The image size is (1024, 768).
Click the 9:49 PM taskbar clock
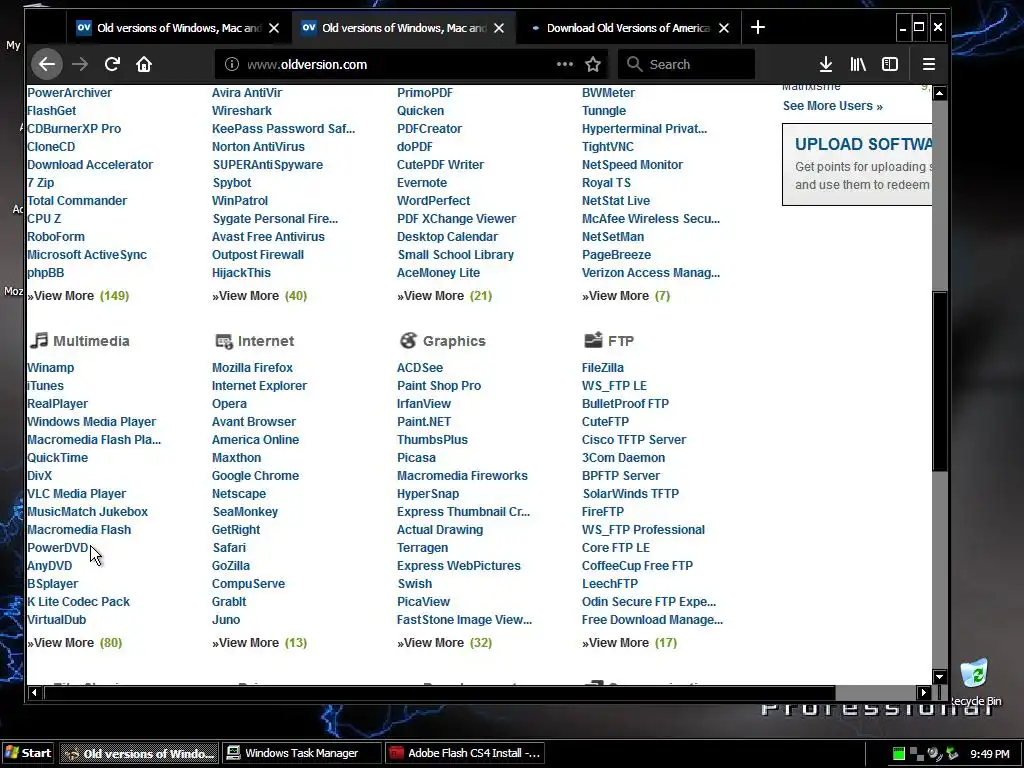(989, 754)
